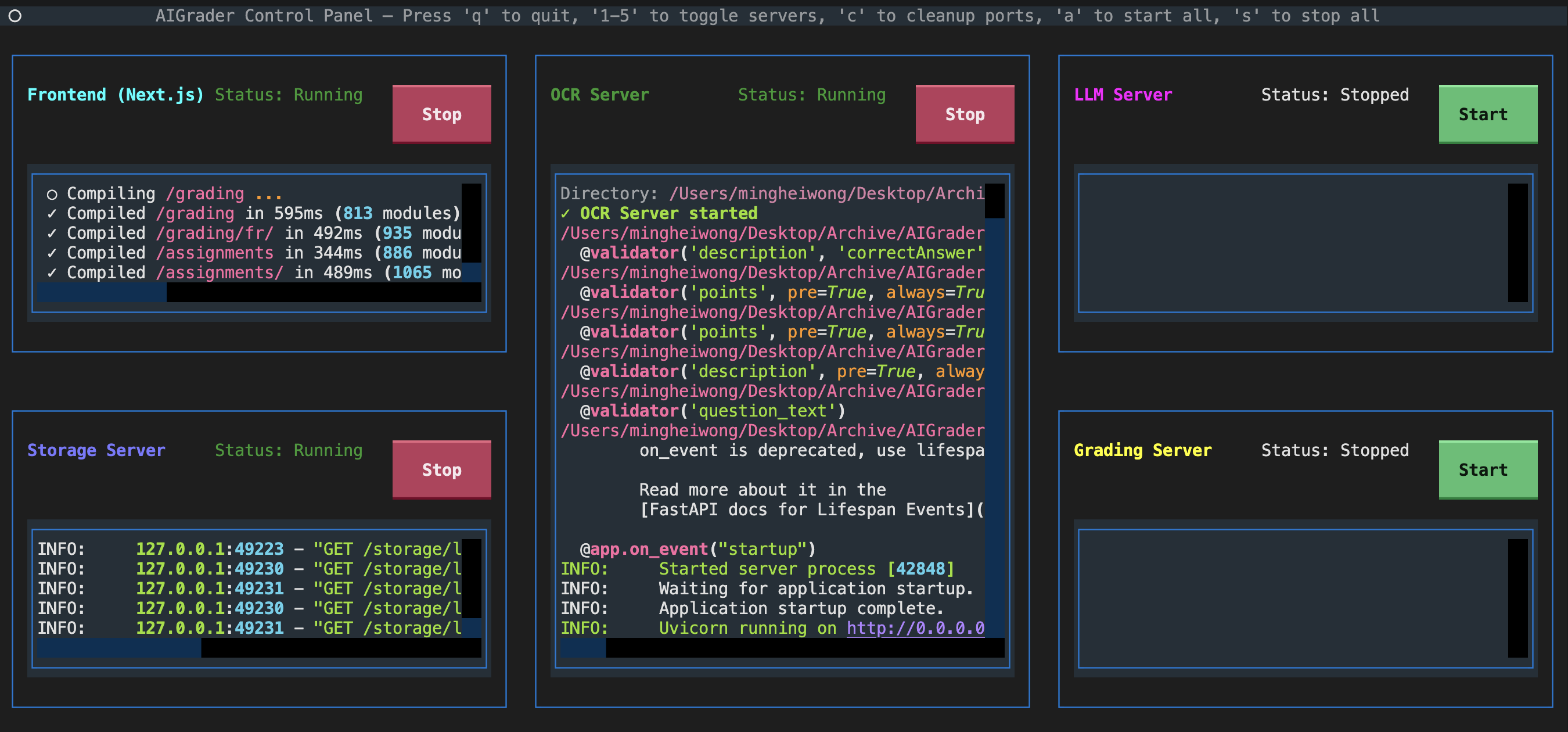Click the OCR Server log vertical scrollbar
The width and height of the screenshot is (1568, 732).
[x=995, y=411]
